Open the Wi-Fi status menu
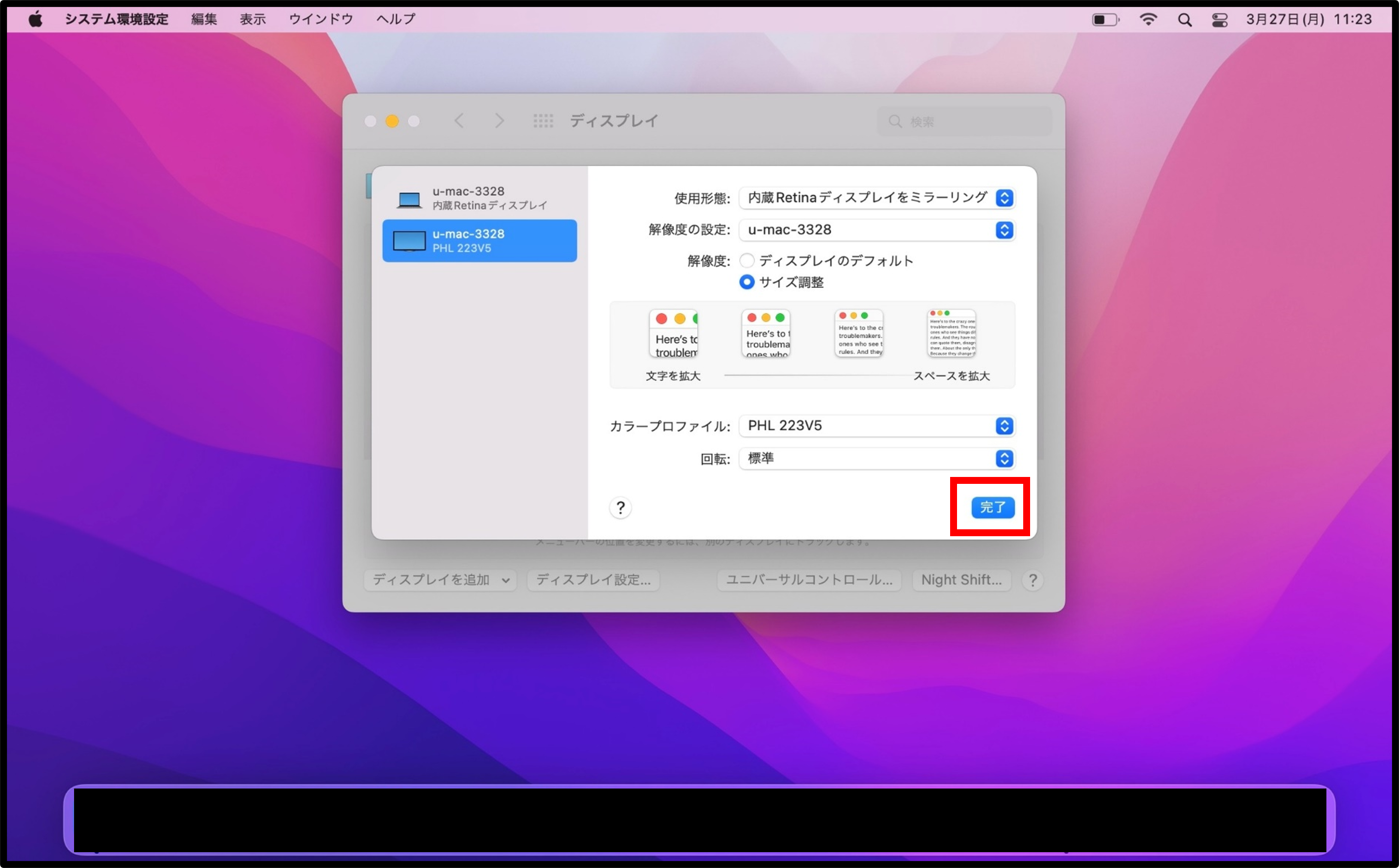1399x868 pixels. click(x=1148, y=20)
